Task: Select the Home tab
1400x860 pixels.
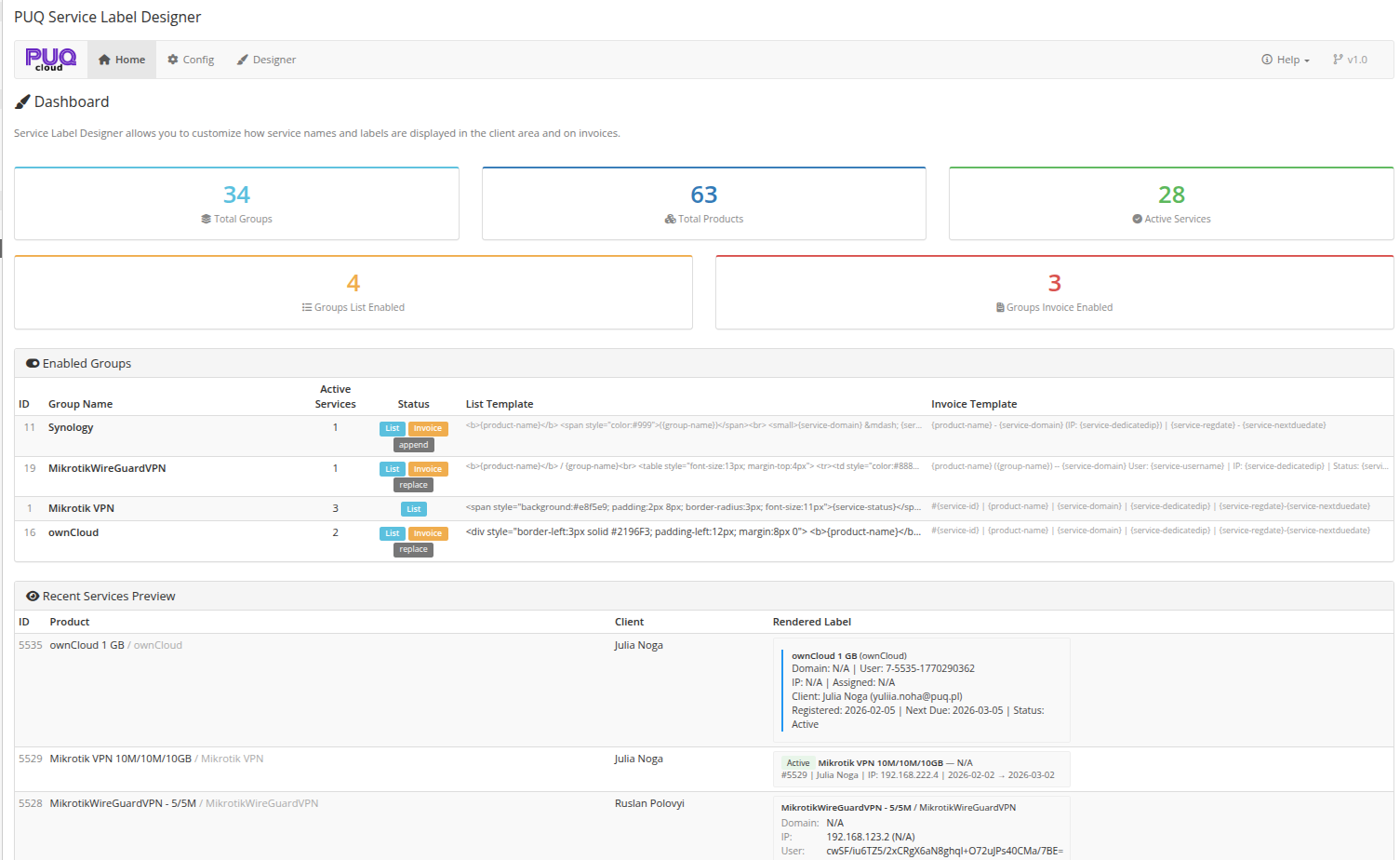Action: point(122,59)
